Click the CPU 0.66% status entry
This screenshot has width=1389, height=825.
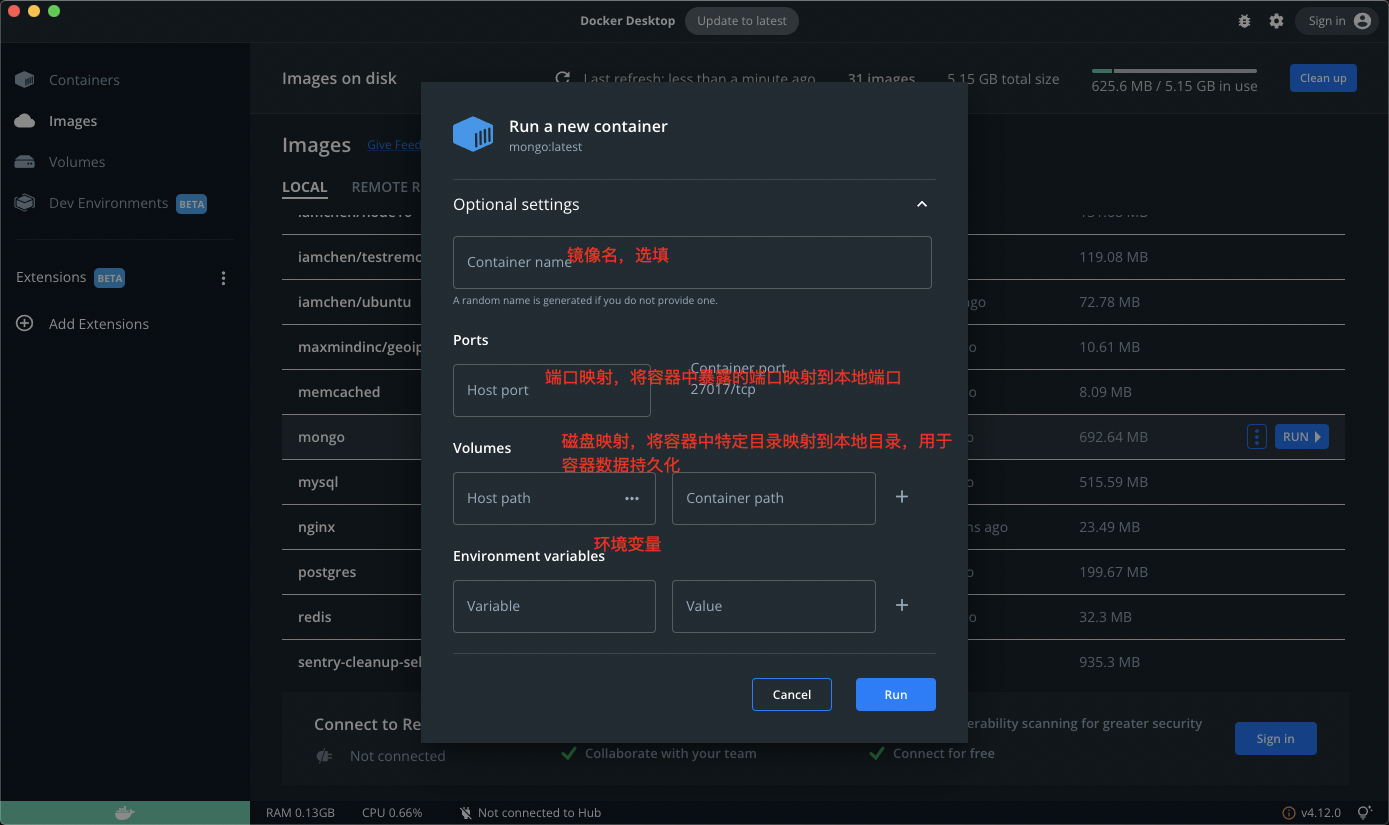coord(392,813)
